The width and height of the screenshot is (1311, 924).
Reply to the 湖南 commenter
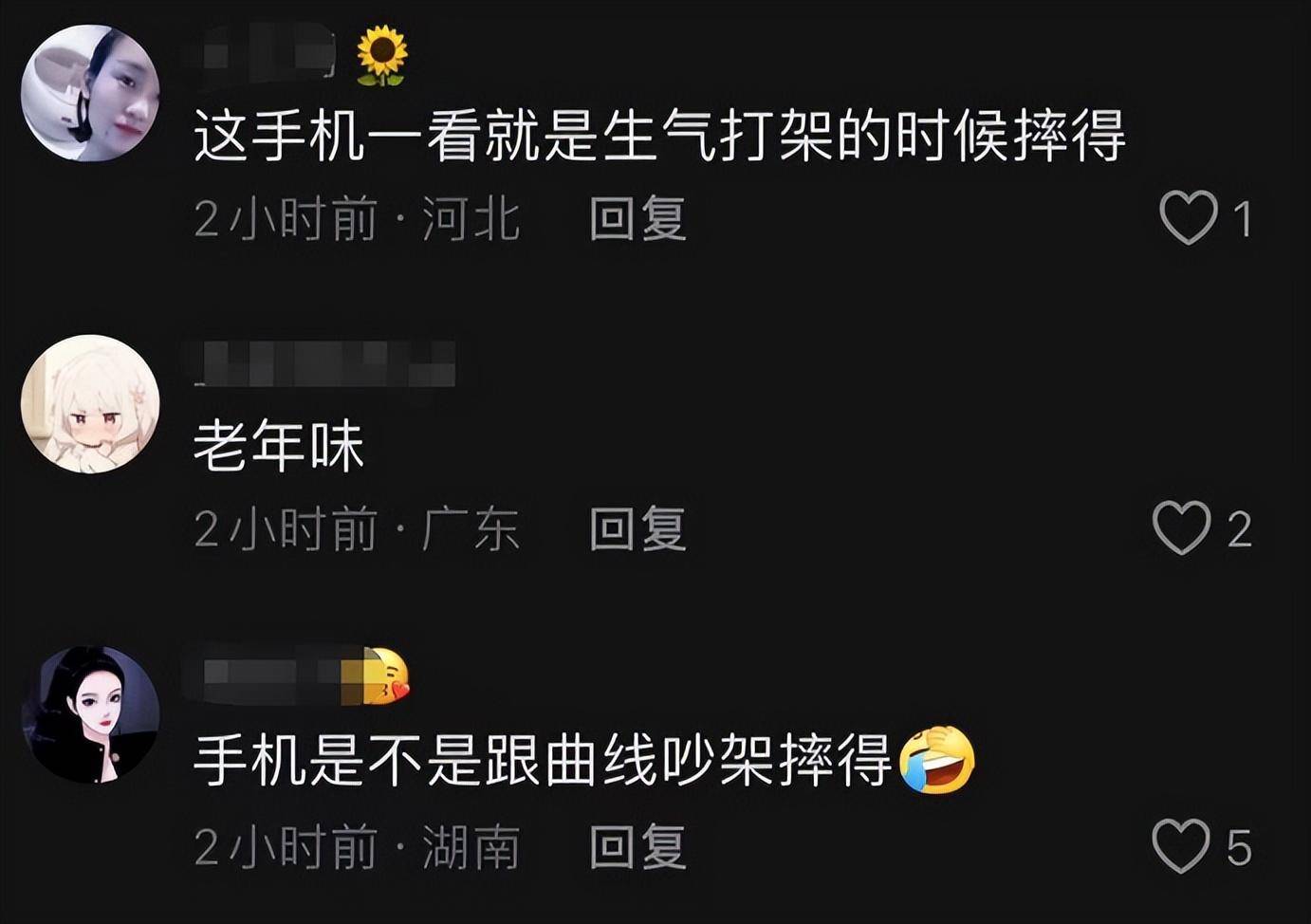click(637, 846)
